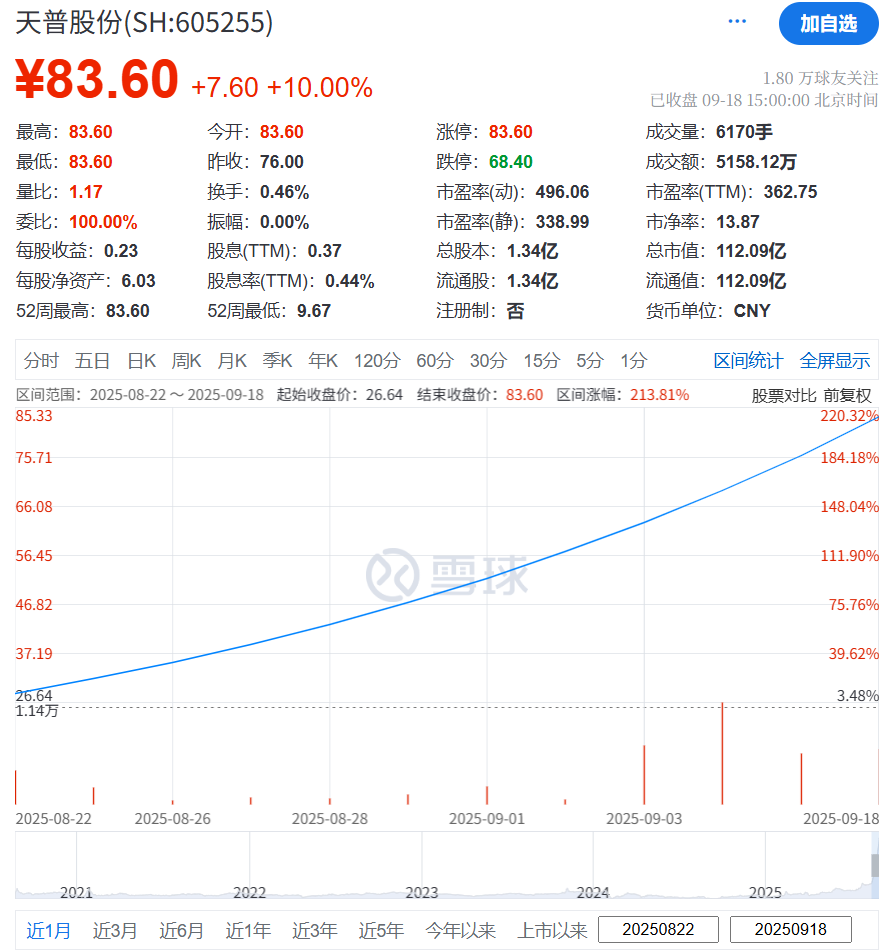Show the 月K monthly chart
The height and width of the screenshot is (951, 879).
[x=232, y=361]
